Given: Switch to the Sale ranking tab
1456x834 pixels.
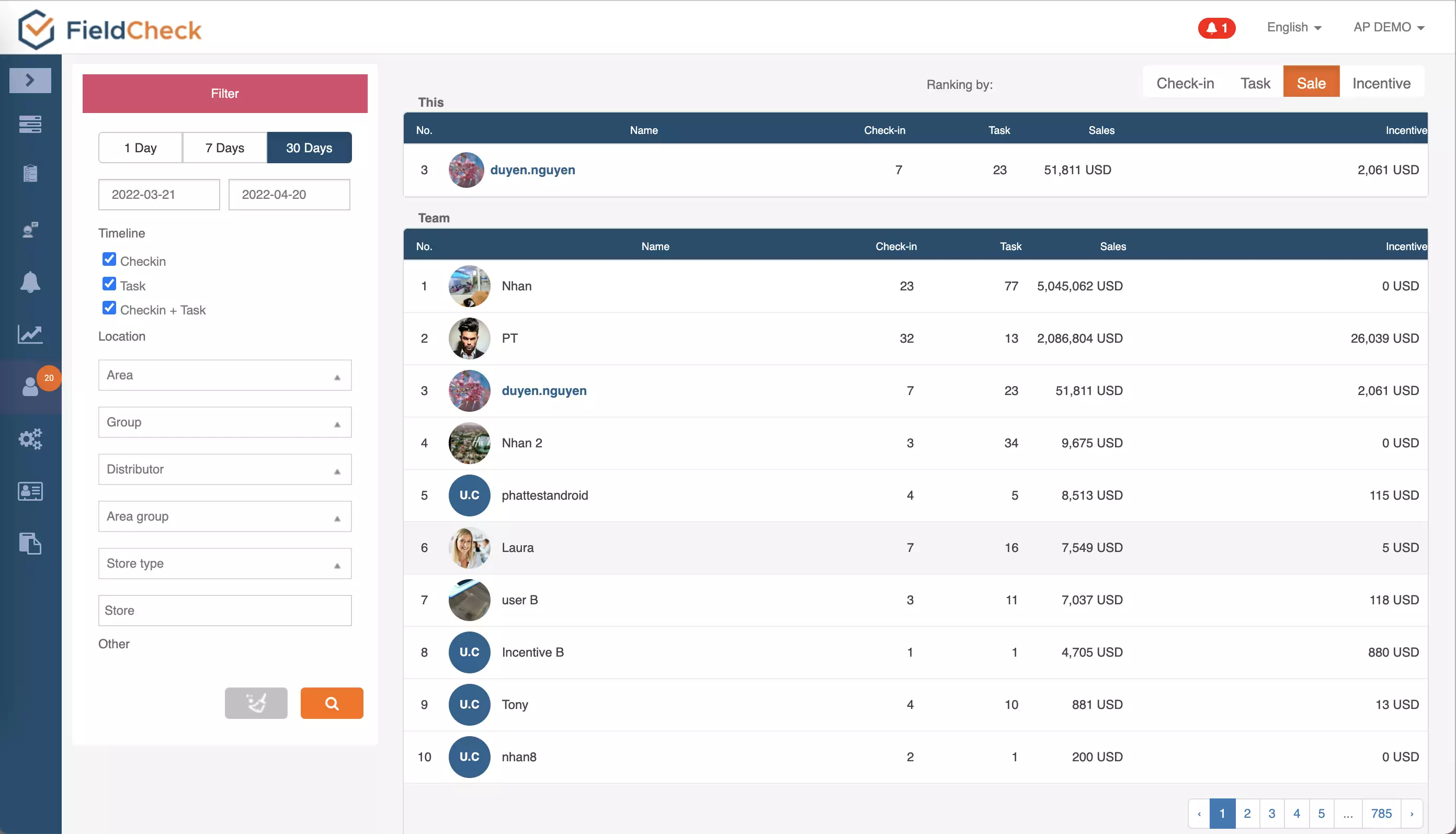Looking at the screenshot, I should (x=1311, y=83).
